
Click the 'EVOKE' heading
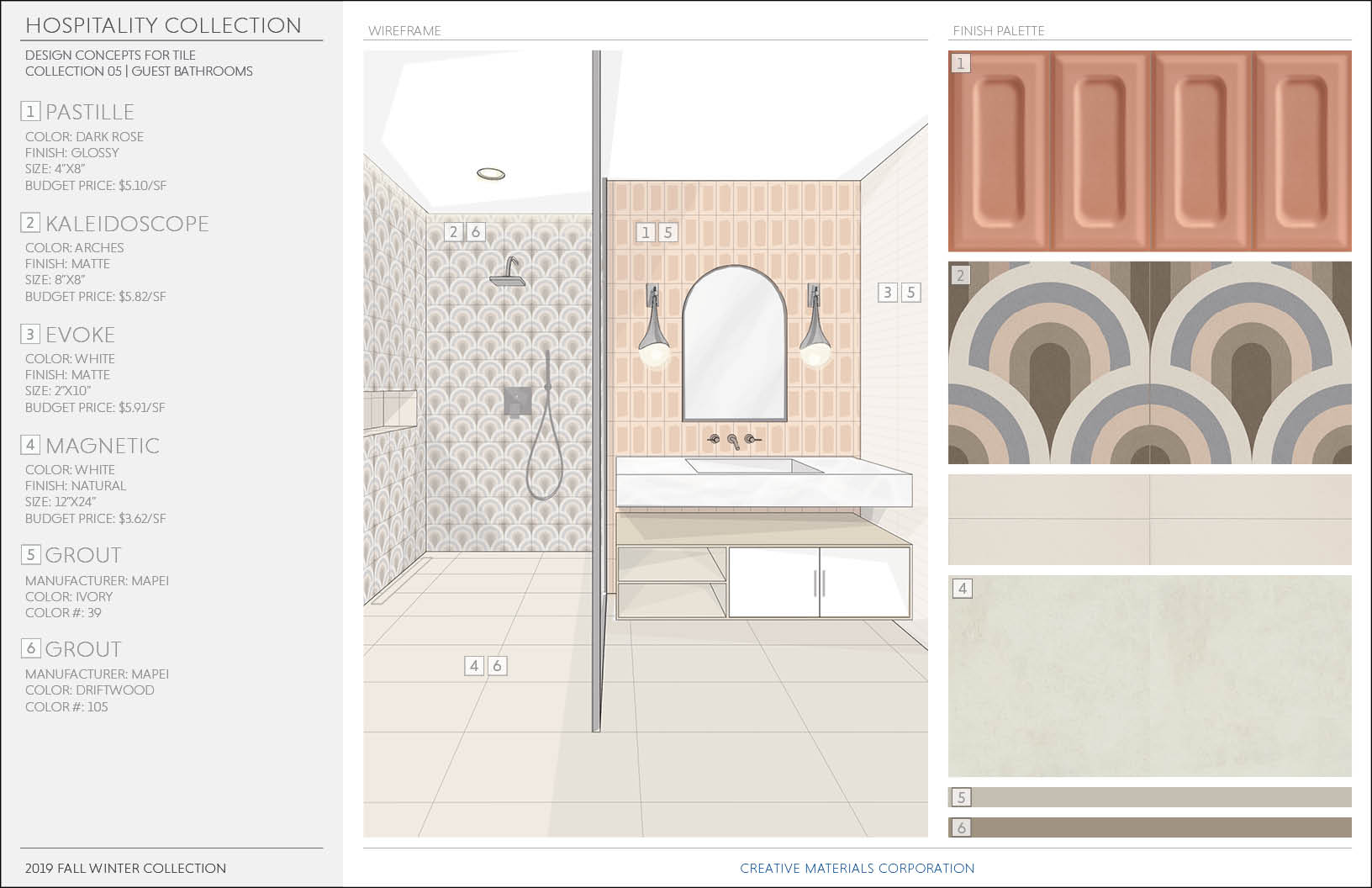[x=80, y=335]
